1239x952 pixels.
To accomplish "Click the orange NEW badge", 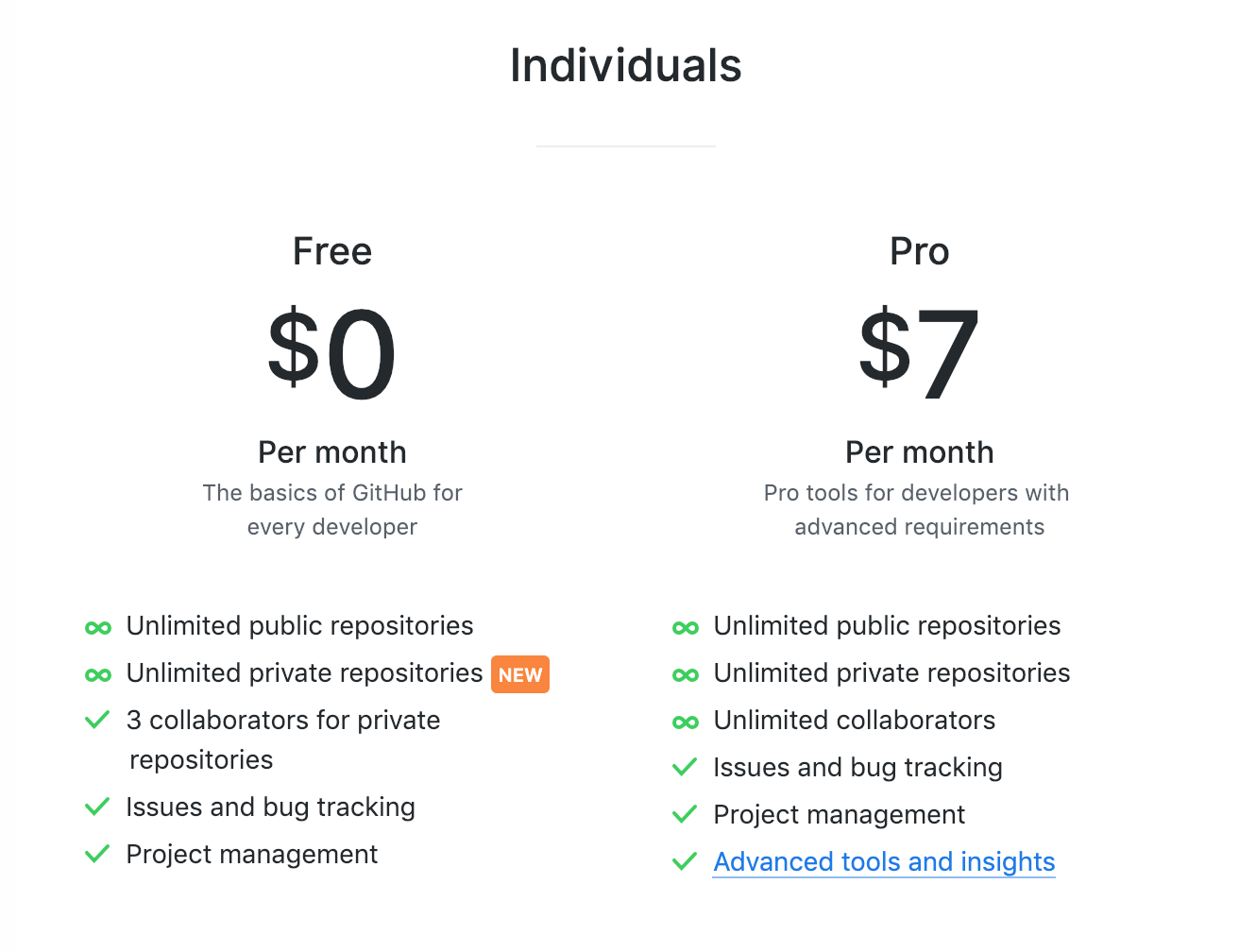I will pos(520,675).
